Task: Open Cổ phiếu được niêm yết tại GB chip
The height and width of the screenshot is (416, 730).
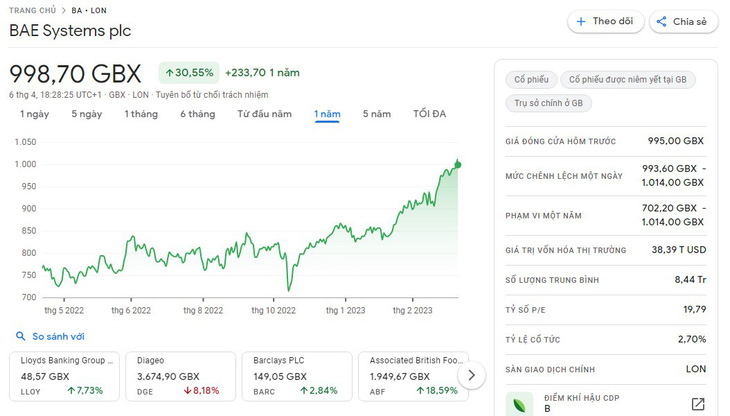Action: click(x=628, y=80)
